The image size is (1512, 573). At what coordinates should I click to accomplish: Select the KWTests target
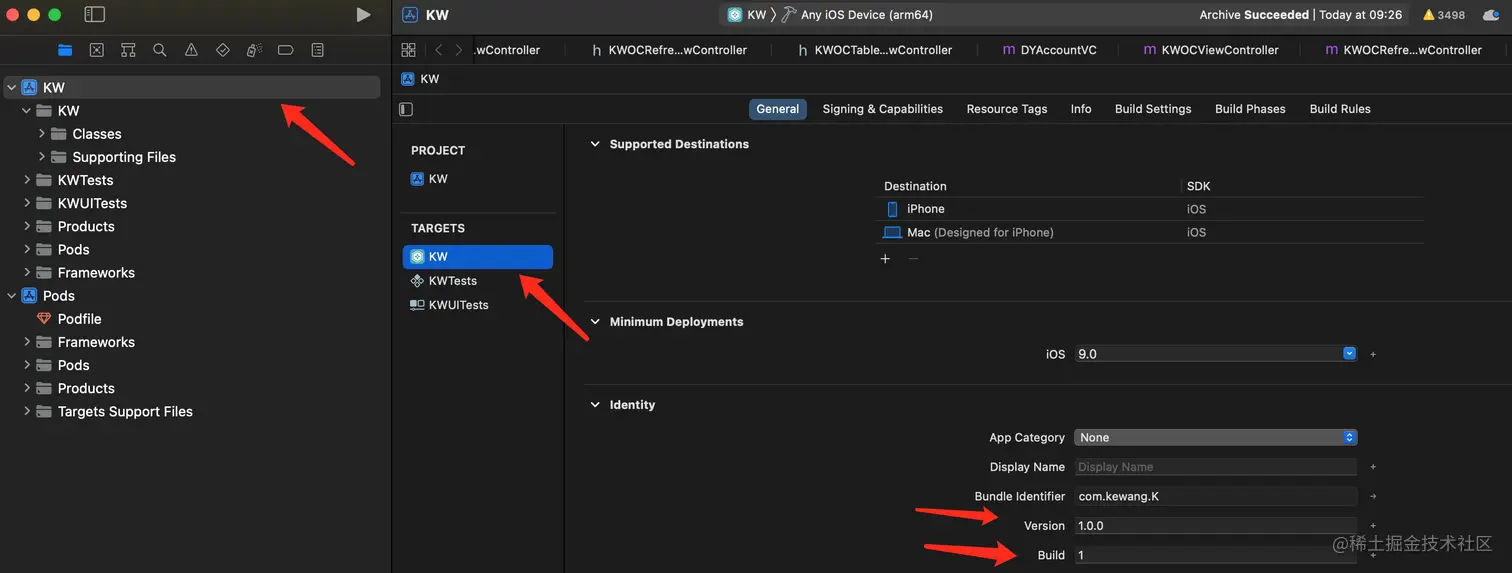(x=452, y=281)
